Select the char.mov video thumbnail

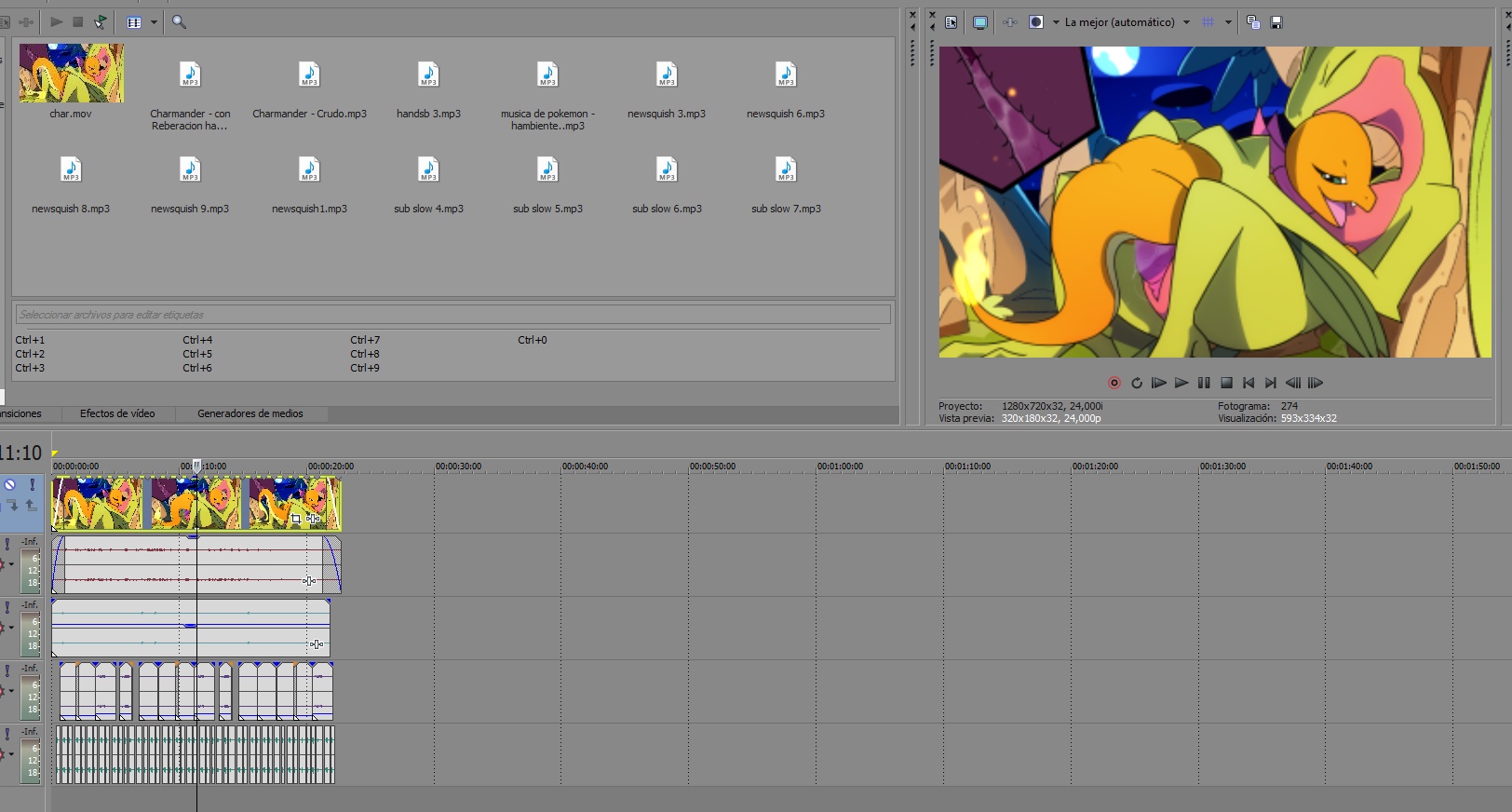pyautogui.click(x=71, y=73)
